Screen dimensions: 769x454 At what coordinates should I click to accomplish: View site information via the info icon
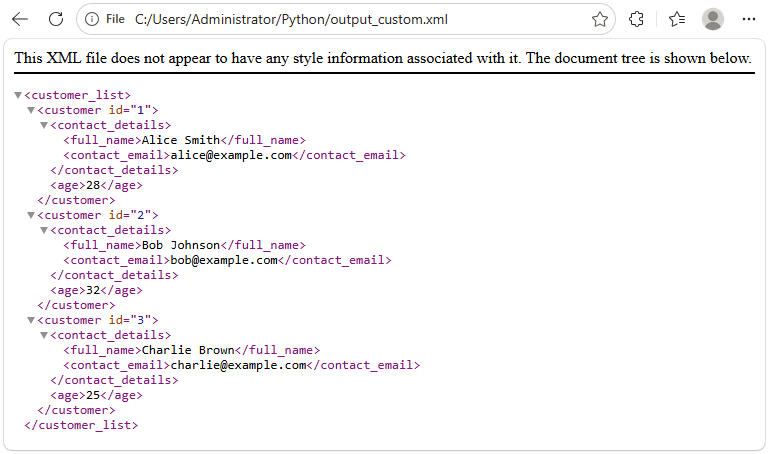[92, 19]
